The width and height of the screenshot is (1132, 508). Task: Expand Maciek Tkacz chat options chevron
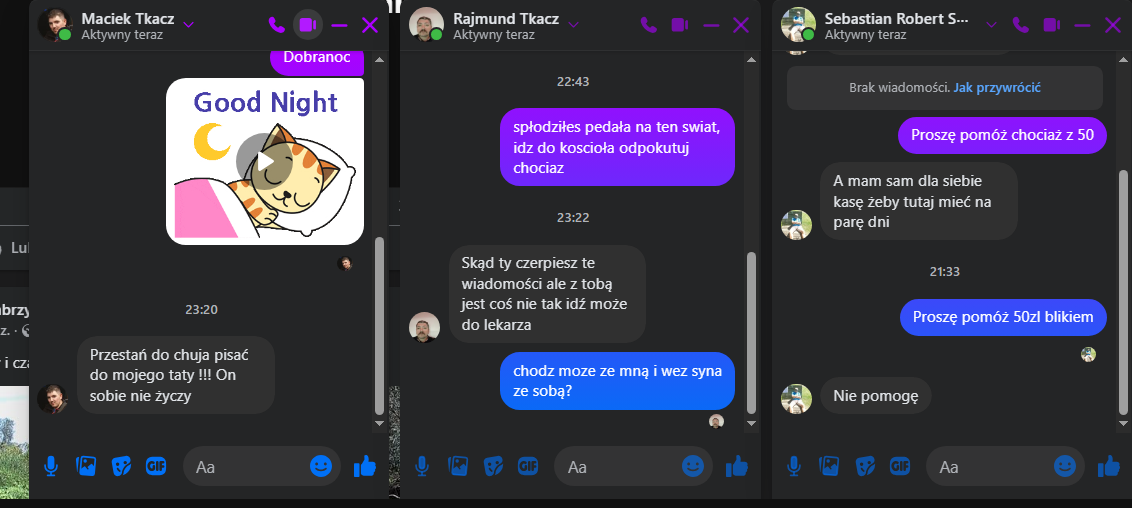(x=188, y=25)
